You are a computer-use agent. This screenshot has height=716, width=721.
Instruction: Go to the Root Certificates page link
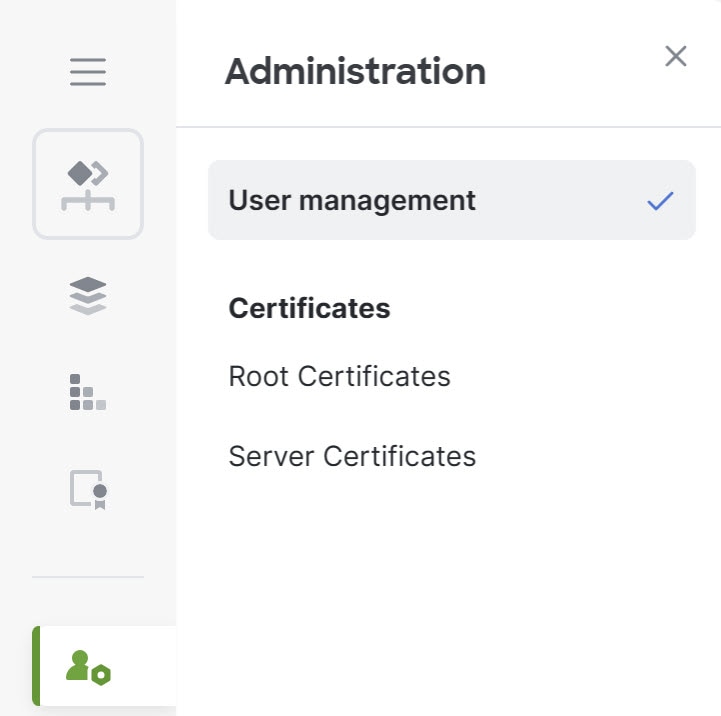(339, 376)
